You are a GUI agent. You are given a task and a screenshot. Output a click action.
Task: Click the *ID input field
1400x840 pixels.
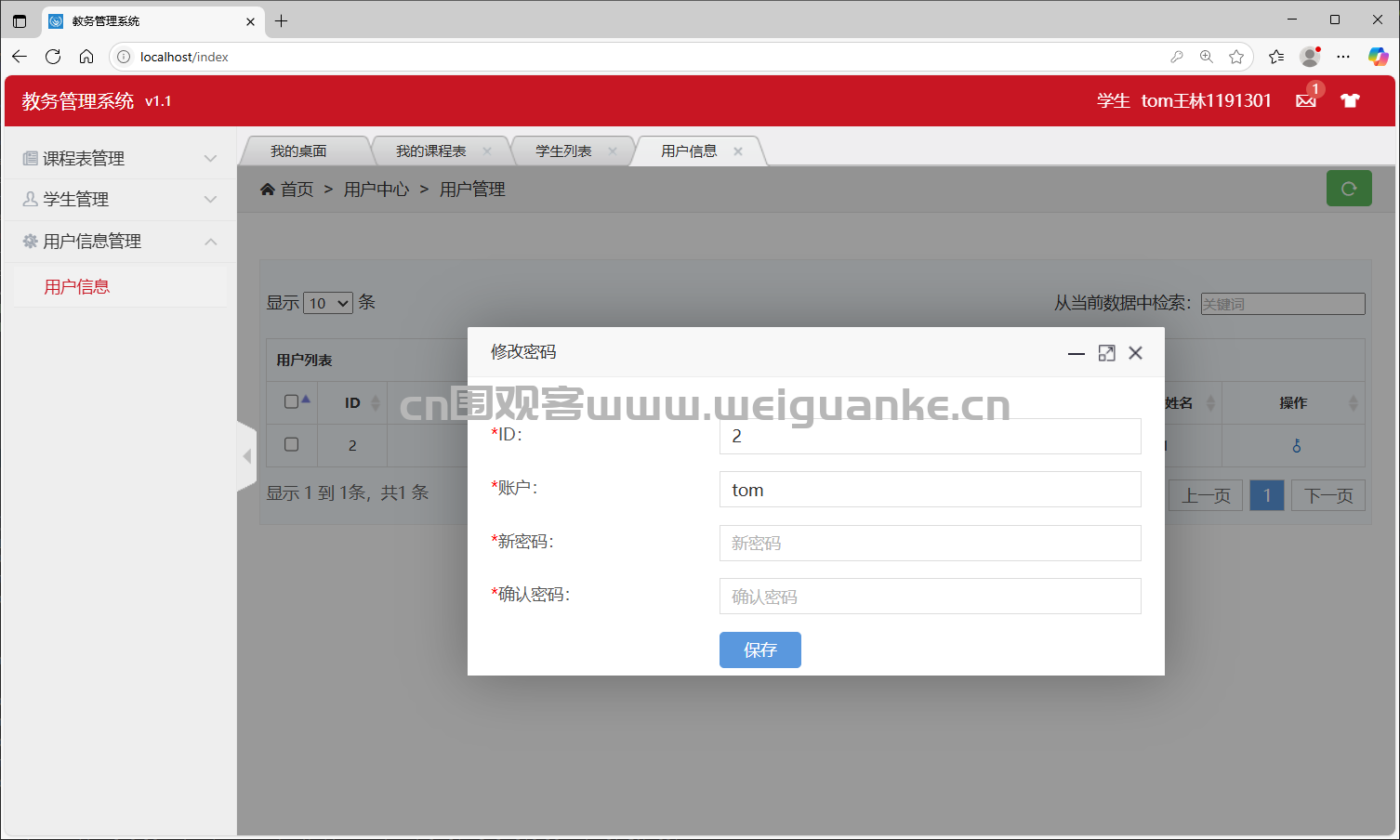pyautogui.click(x=930, y=436)
